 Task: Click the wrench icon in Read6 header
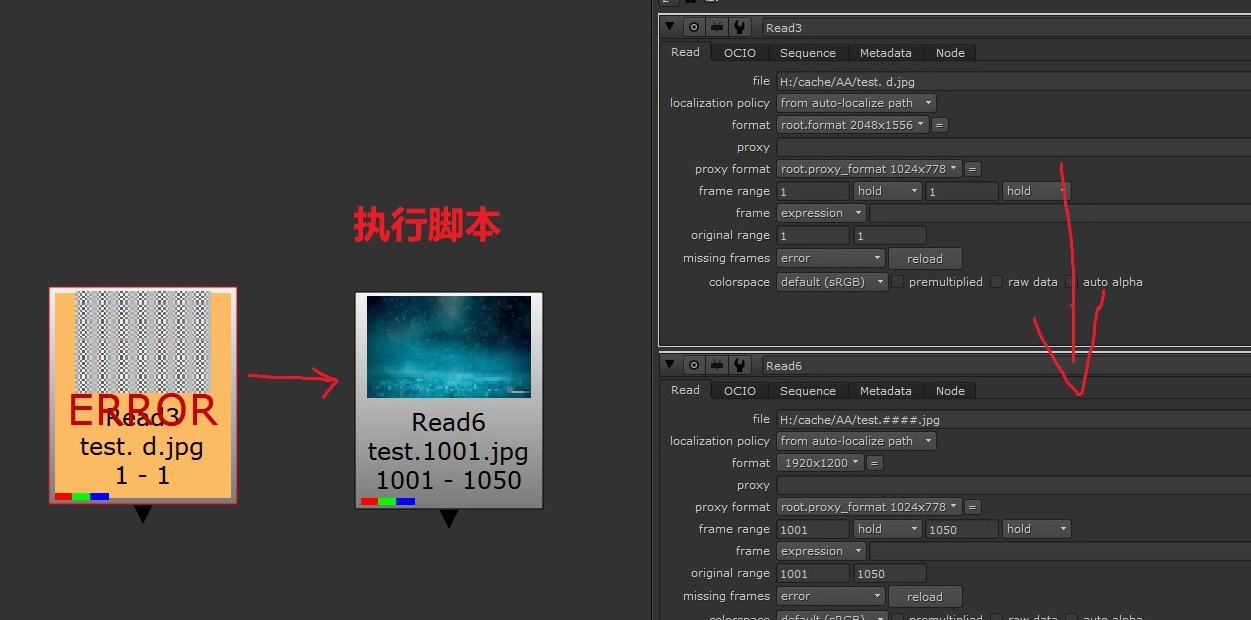(x=740, y=366)
